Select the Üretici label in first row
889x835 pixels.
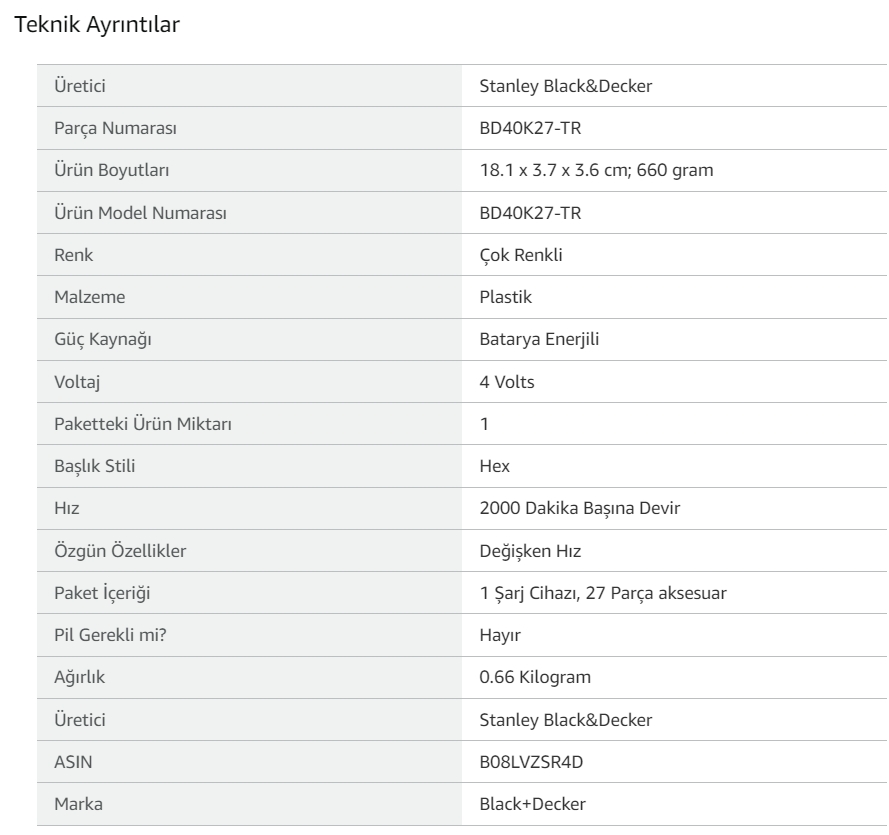[80, 86]
